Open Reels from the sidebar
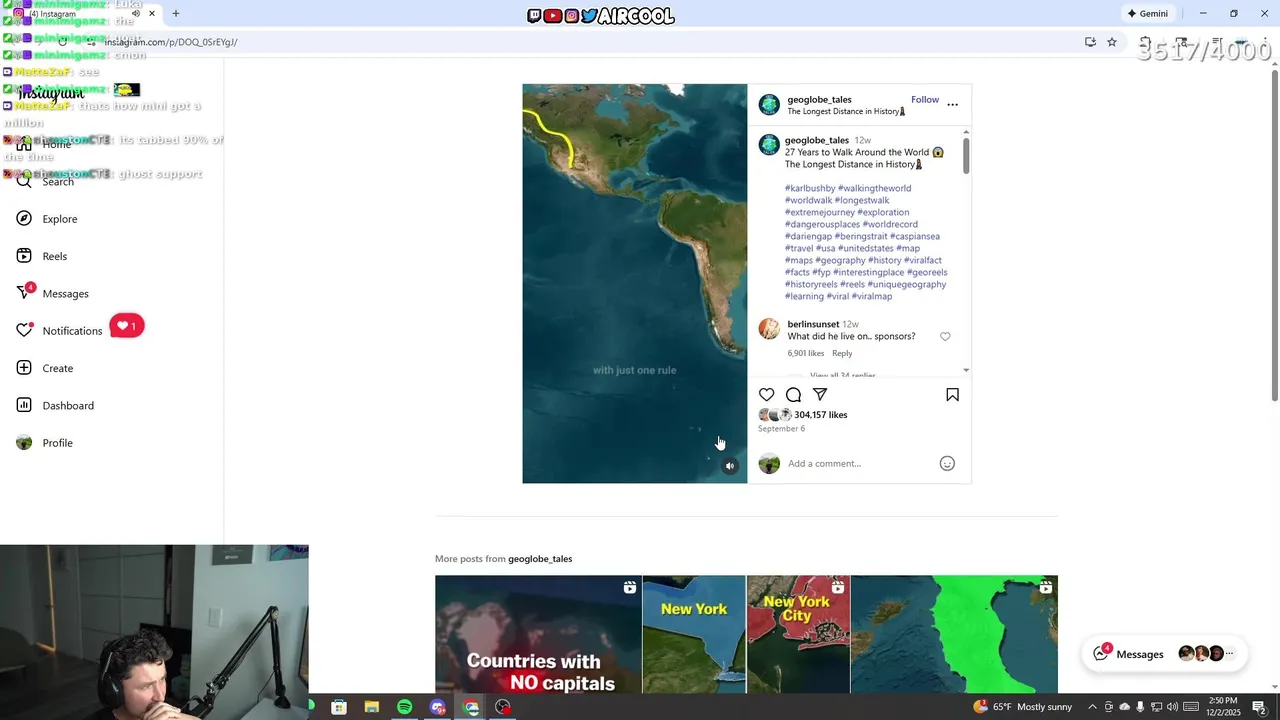Screen dimensions: 1280x720 pos(42,256)
